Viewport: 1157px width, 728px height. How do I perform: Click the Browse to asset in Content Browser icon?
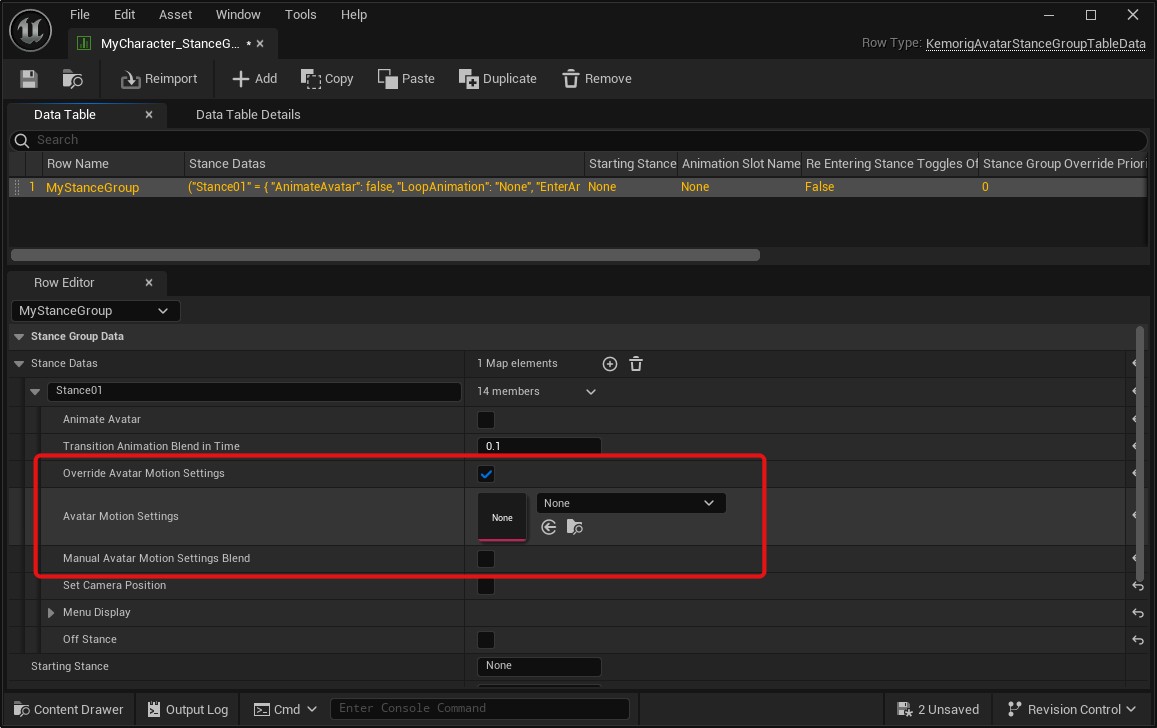click(x=72, y=79)
